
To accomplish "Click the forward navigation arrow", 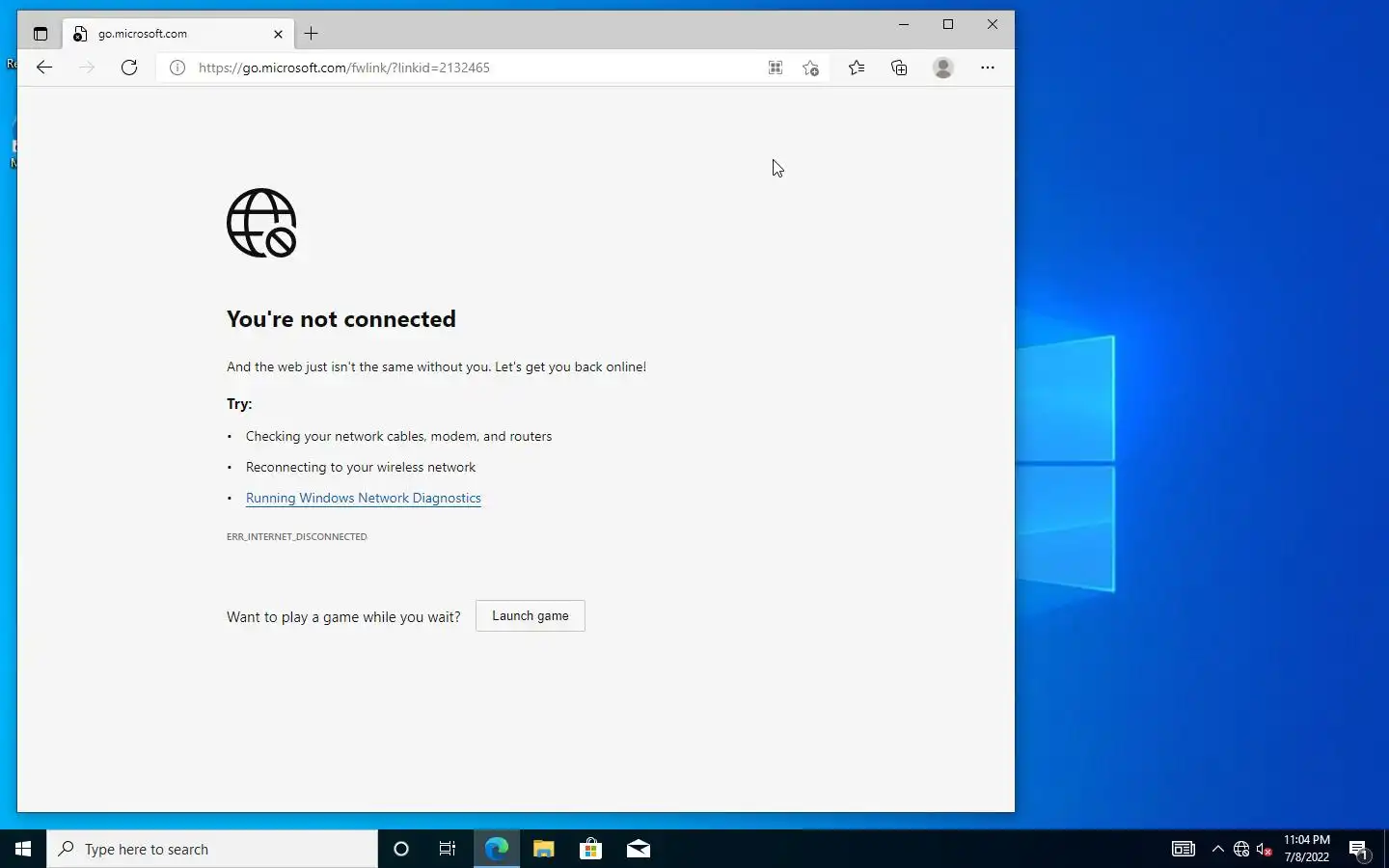I will (87, 68).
